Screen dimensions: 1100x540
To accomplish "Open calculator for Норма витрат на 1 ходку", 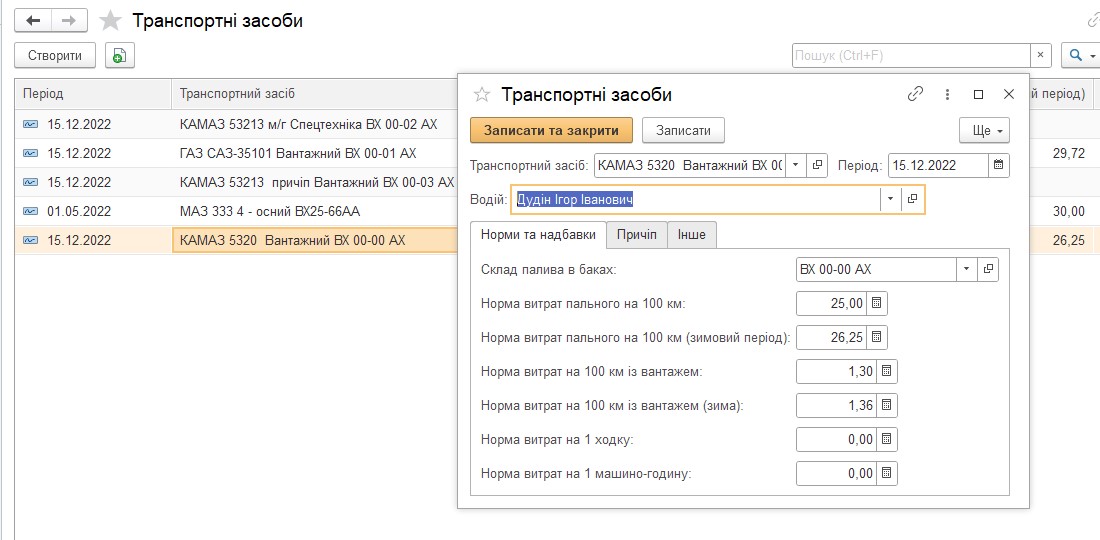I will click(888, 440).
